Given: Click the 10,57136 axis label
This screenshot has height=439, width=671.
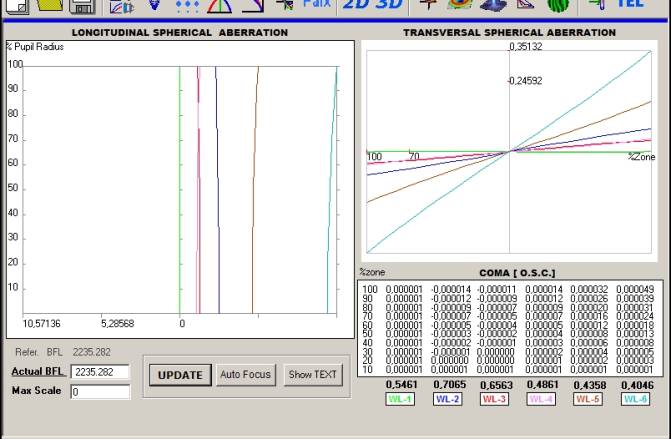Looking at the screenshot, I should click(42, 323).
